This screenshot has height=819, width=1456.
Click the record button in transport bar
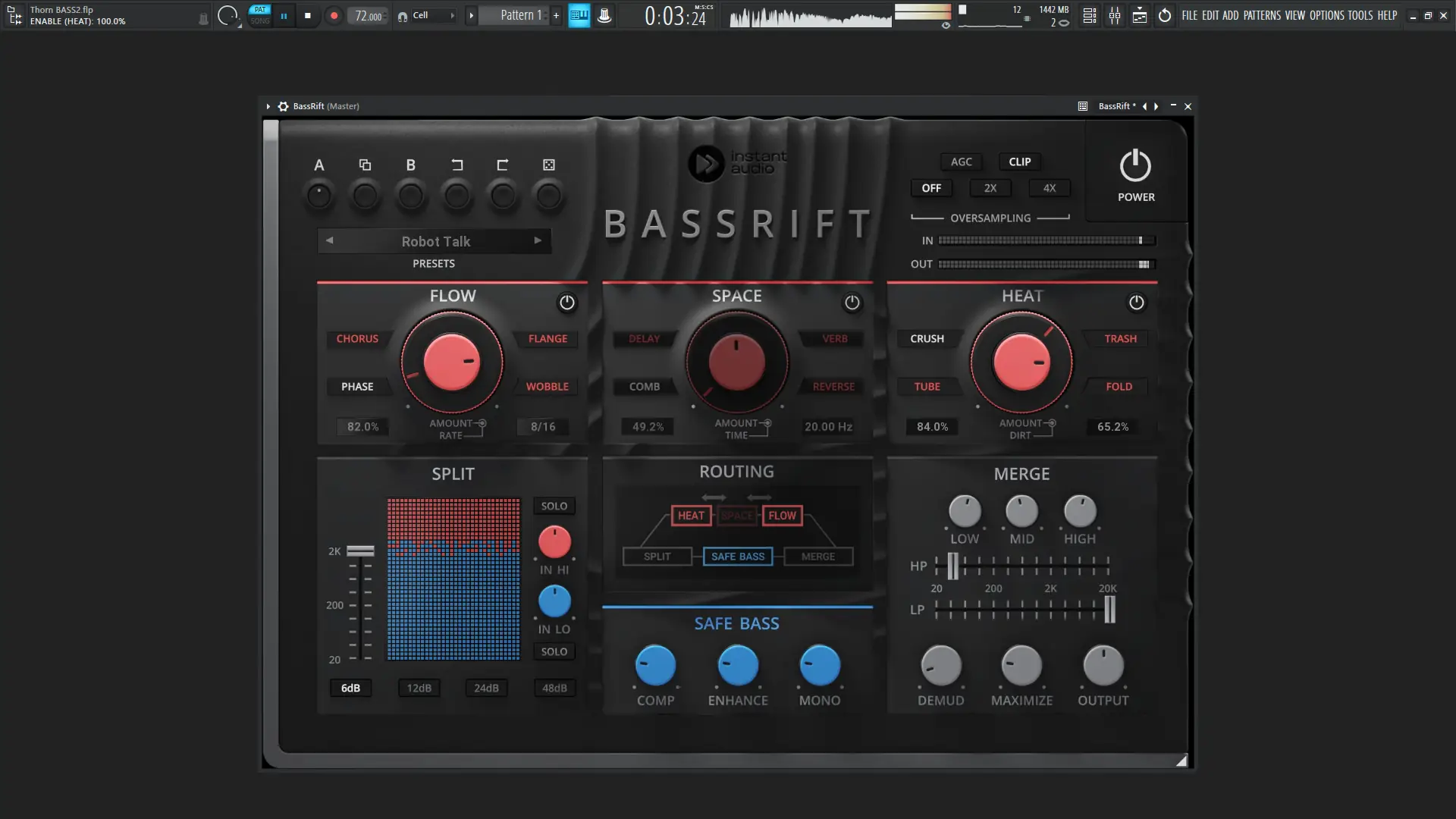[x=334, y=15]
